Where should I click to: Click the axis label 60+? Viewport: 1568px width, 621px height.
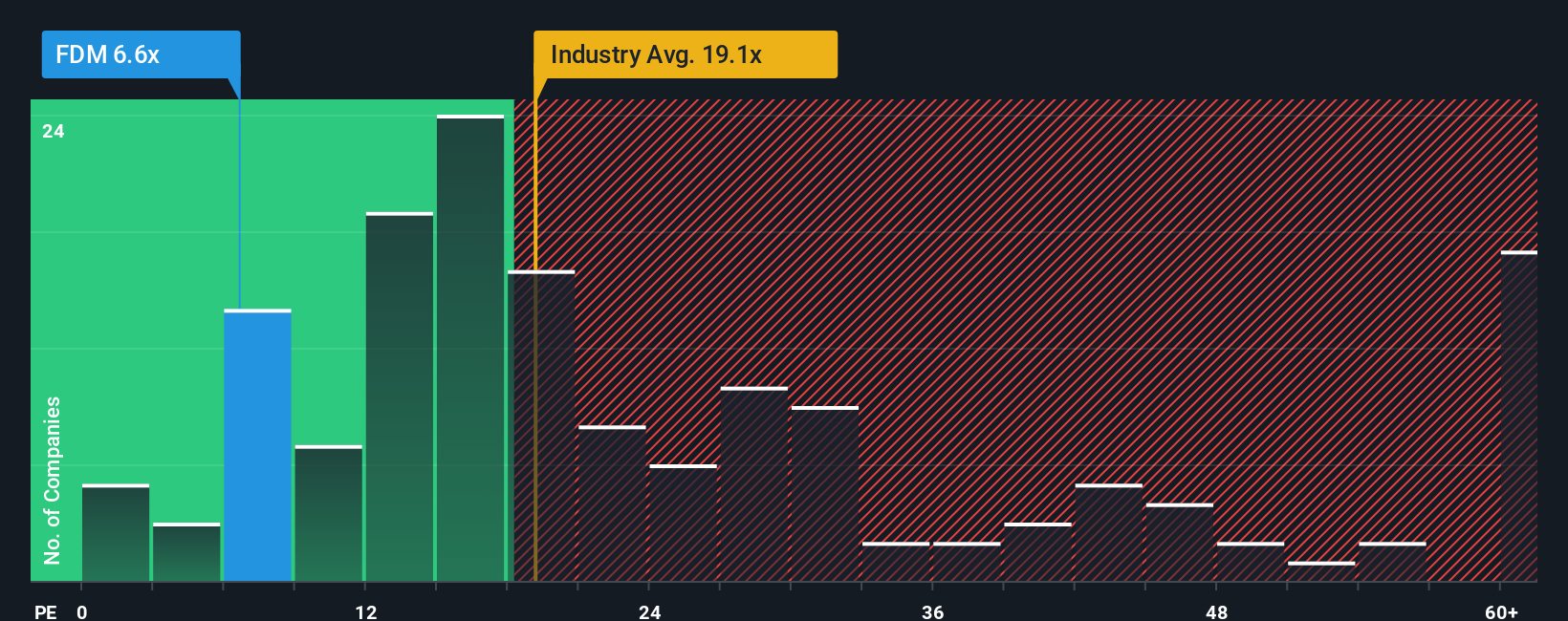[1502, 611]
